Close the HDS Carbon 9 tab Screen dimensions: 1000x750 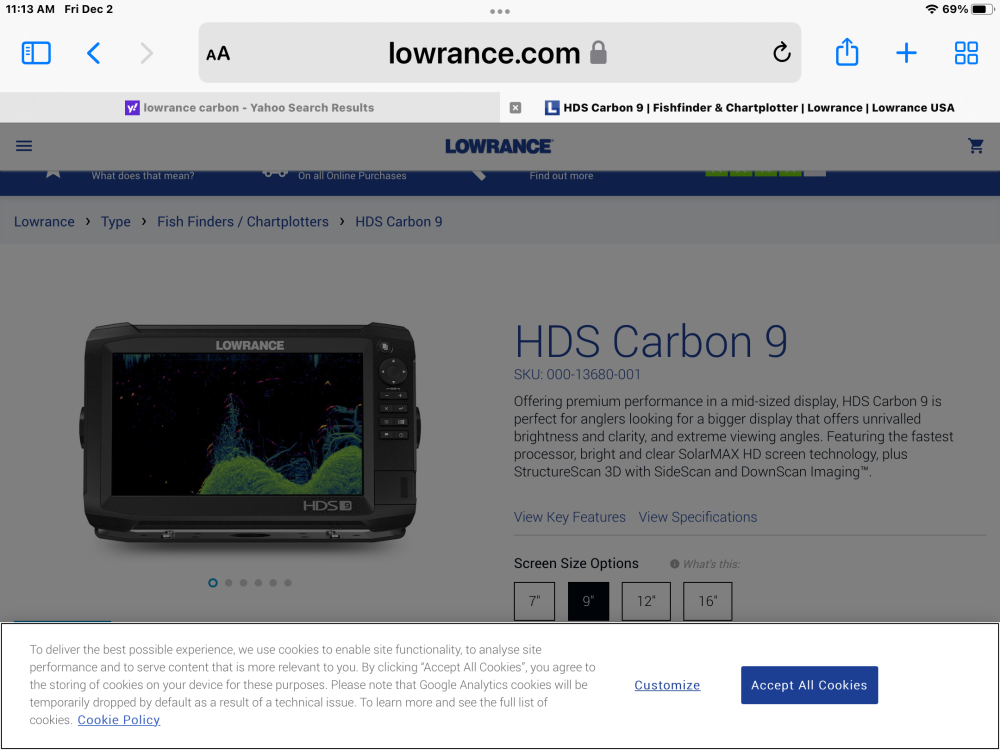pos(515,108)
